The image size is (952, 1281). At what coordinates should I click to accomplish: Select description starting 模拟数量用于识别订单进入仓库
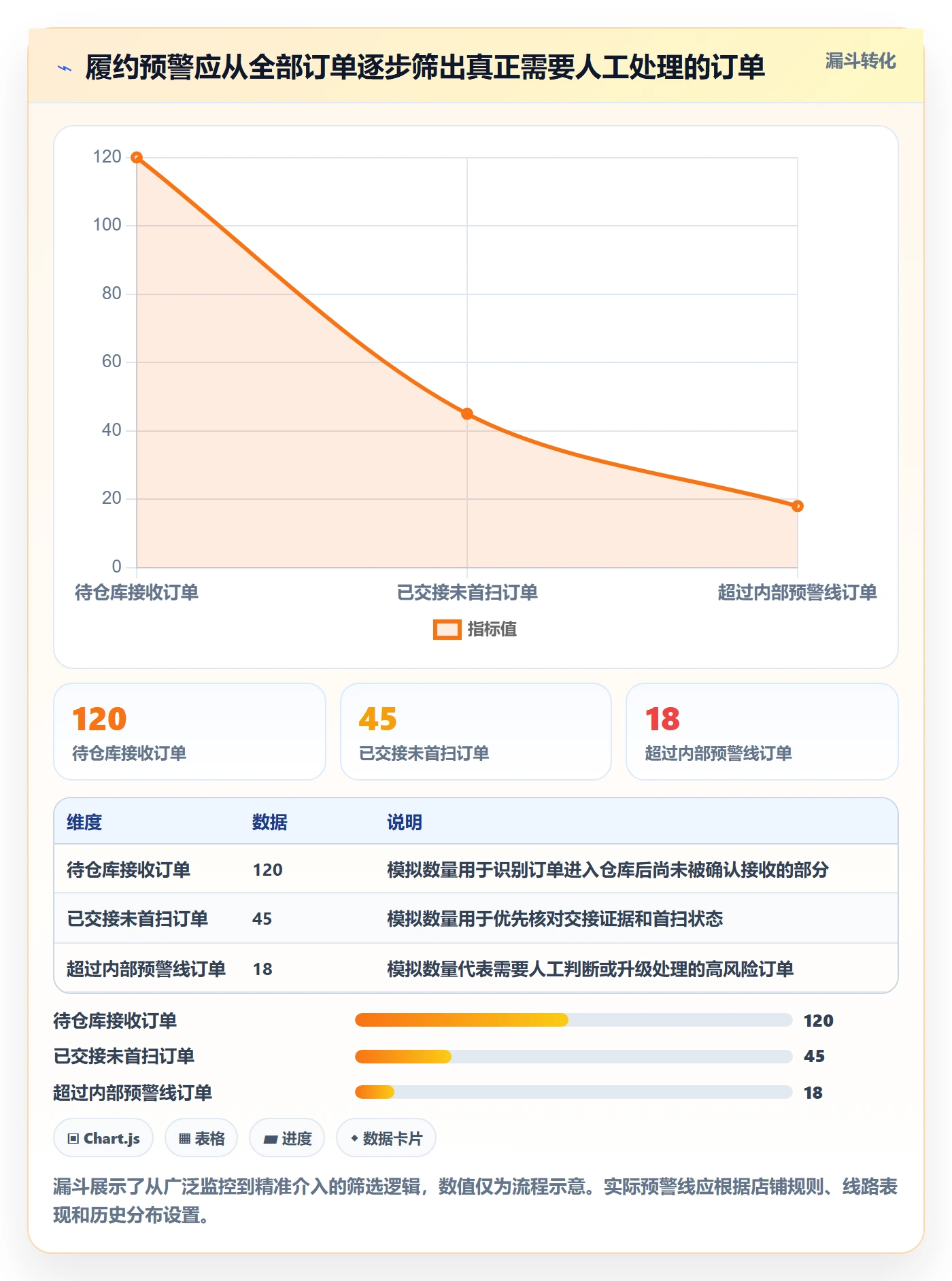pyautogui.click(x=608, y=870)
